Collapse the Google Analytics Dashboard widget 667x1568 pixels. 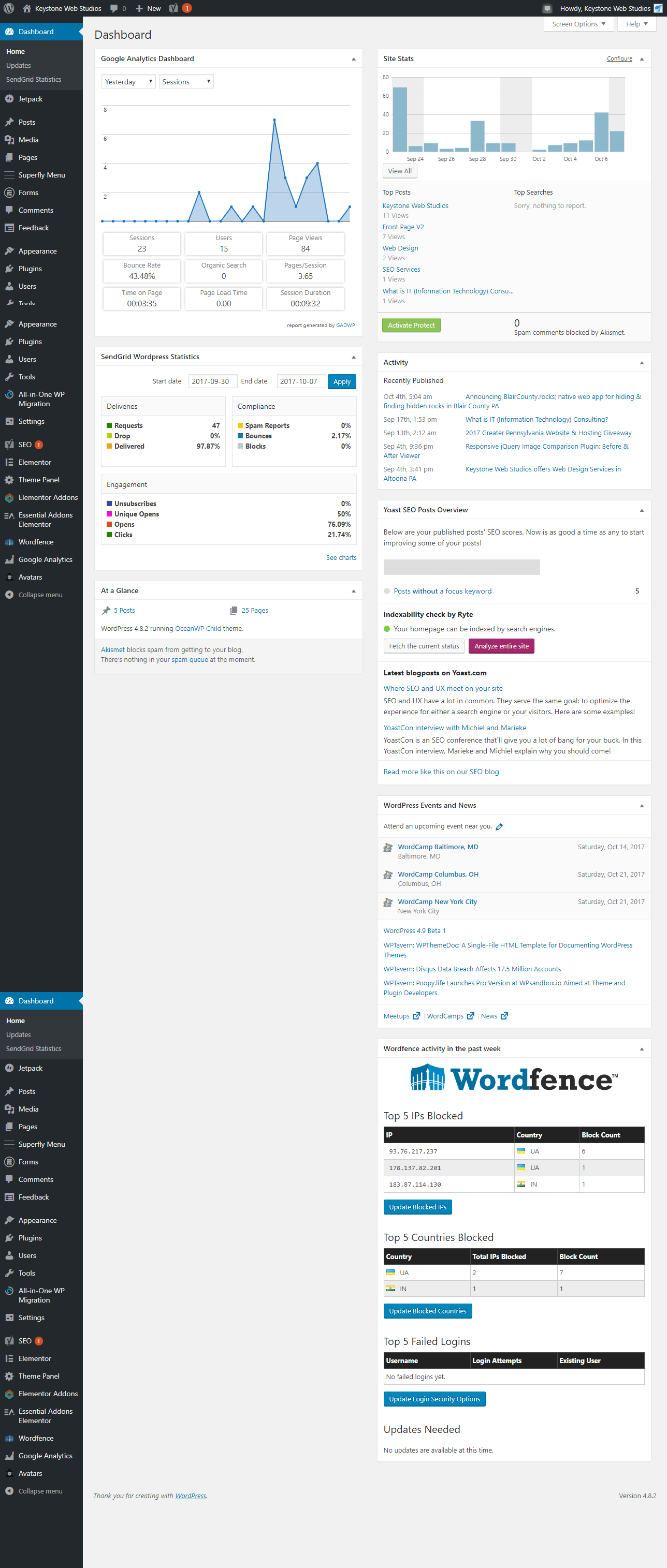(x=353, y=59)
